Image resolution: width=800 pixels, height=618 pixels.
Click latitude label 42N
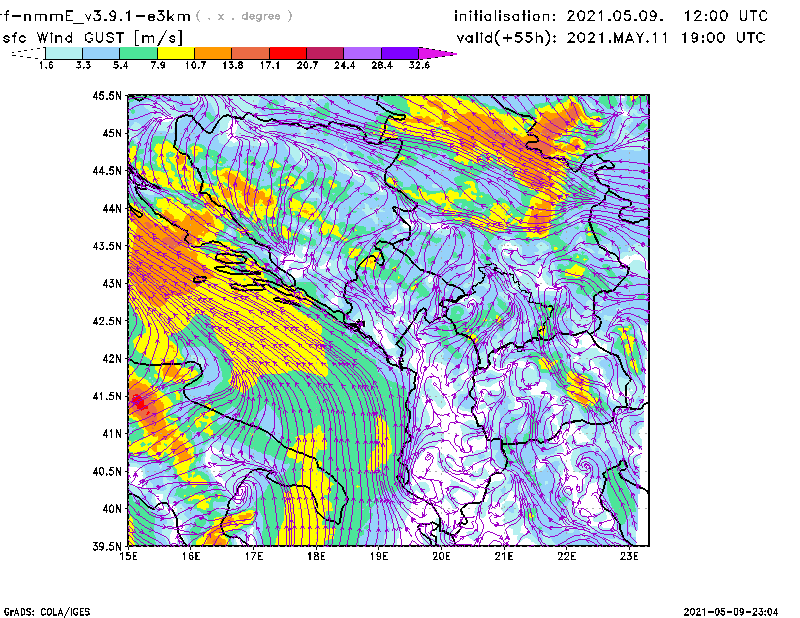(x=112, y=359)
